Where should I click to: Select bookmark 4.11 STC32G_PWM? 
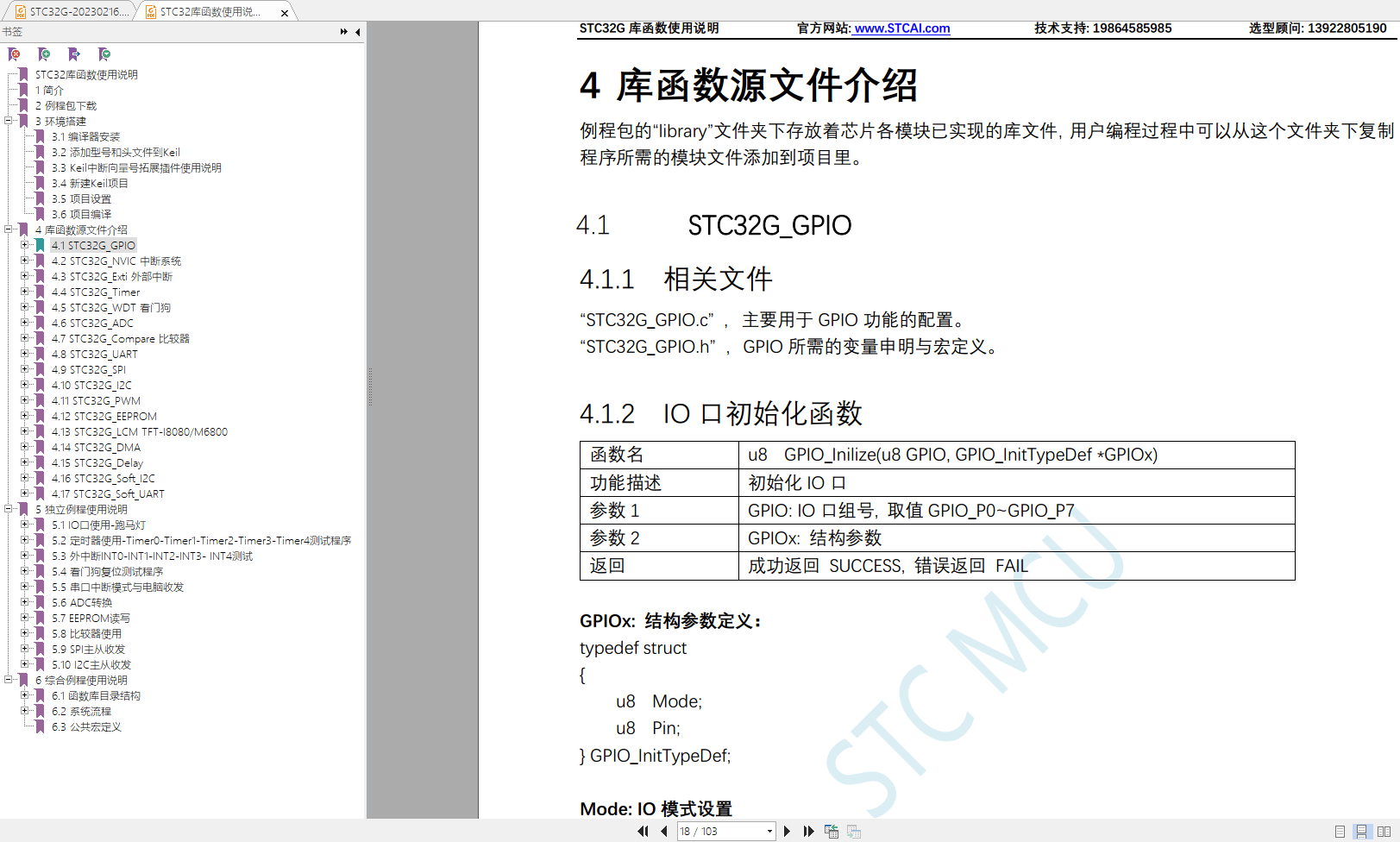96,400
